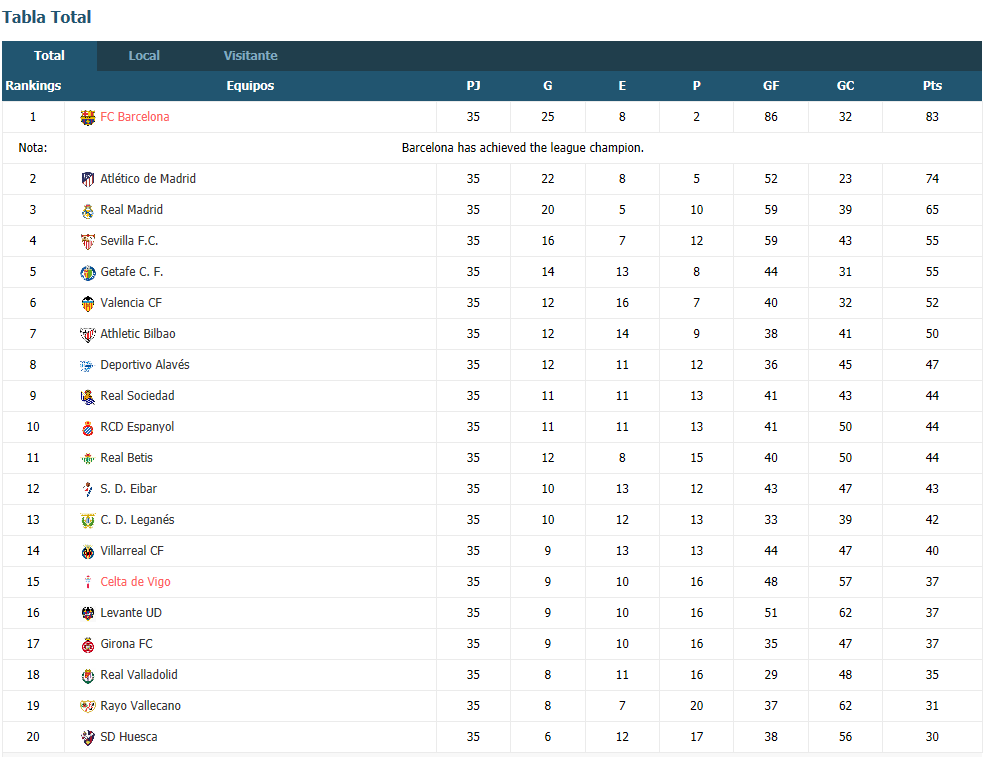Switch to the Visitante tab
Screen dimensions: 991x757
[250, 56]
